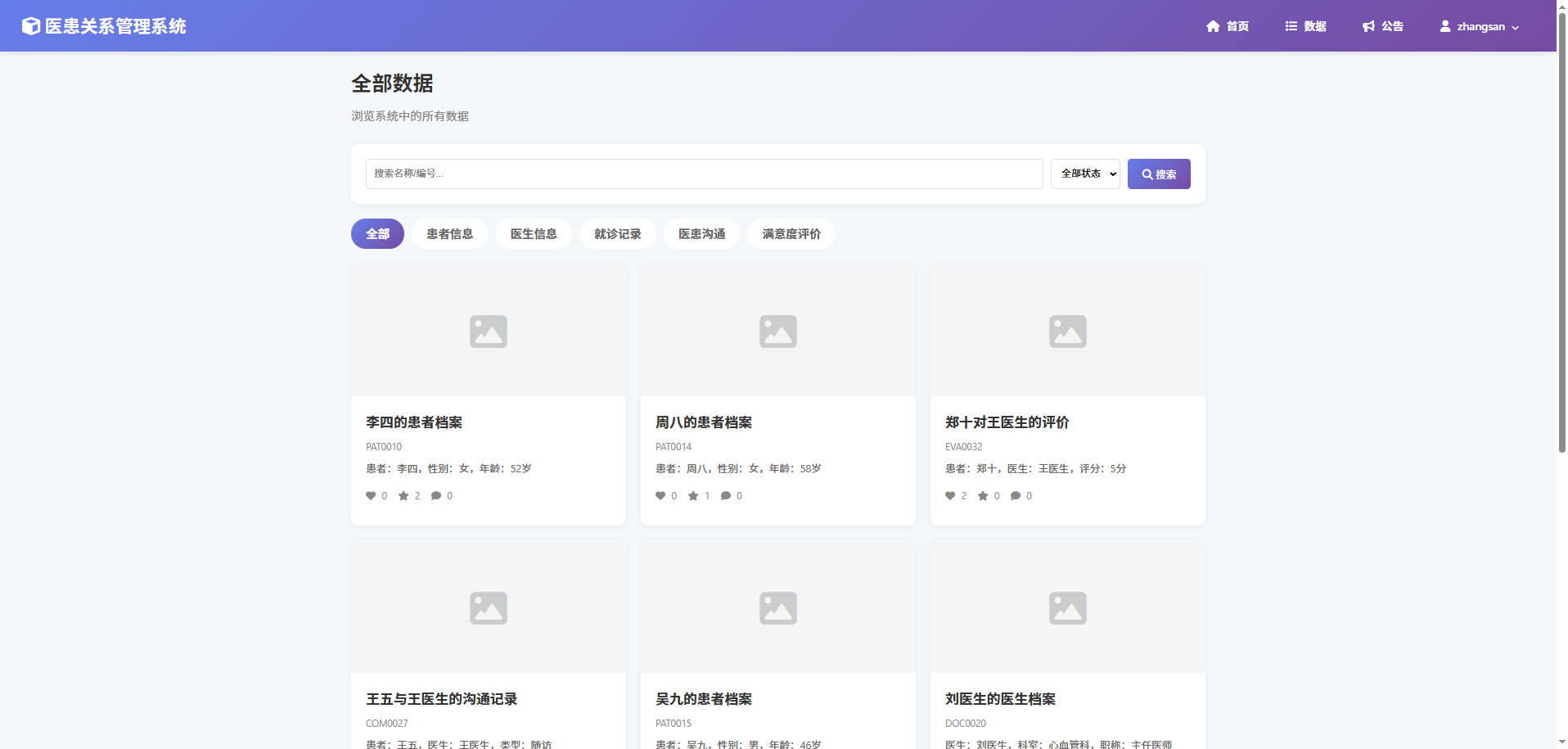
Task: Click the 周八的患者档案 placeholder image
Action: (x=778, y=331)
